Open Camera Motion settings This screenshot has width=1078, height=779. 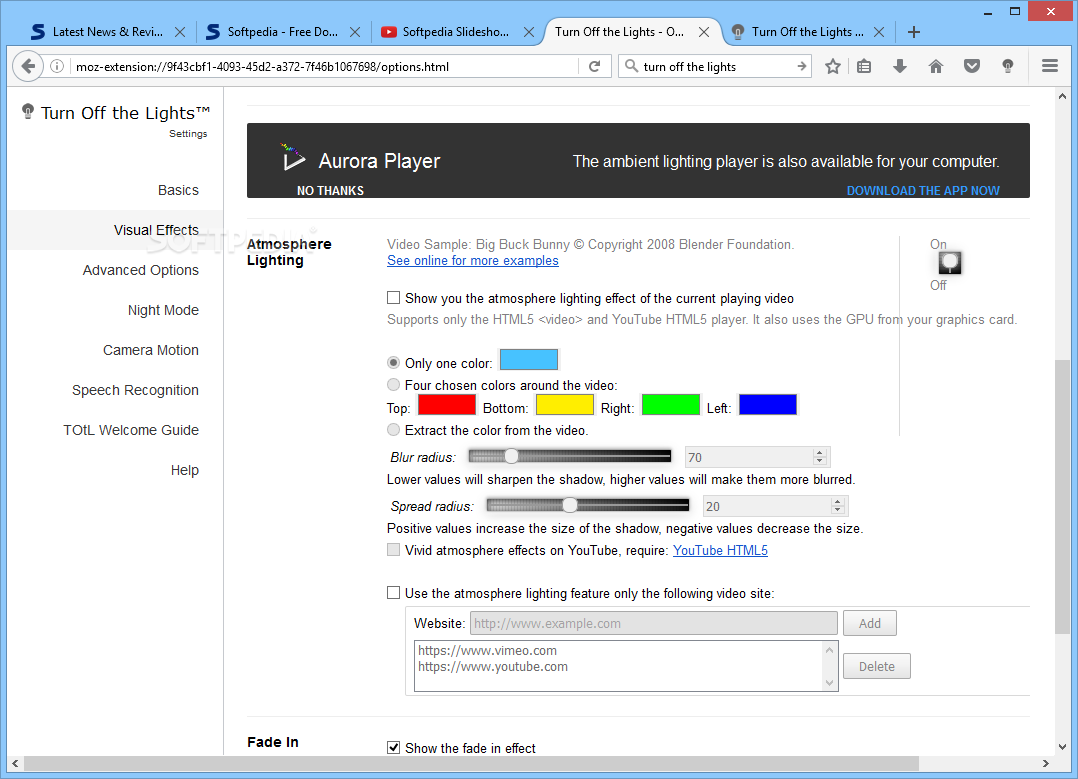(x=151, y=350)
